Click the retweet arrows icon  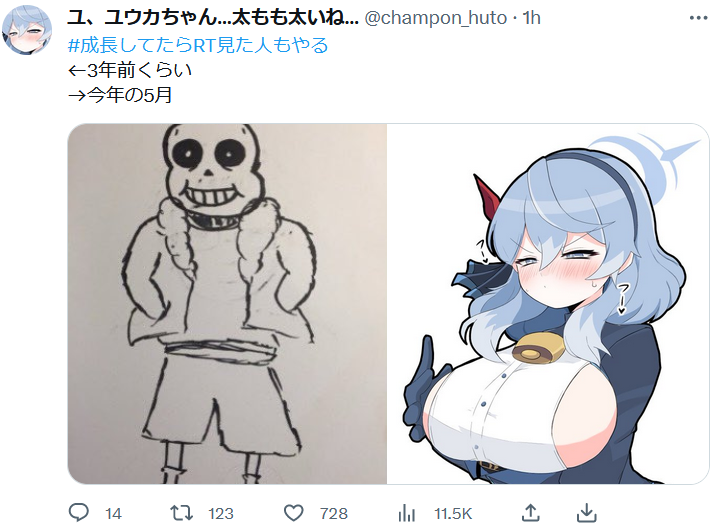click(181, 513)
